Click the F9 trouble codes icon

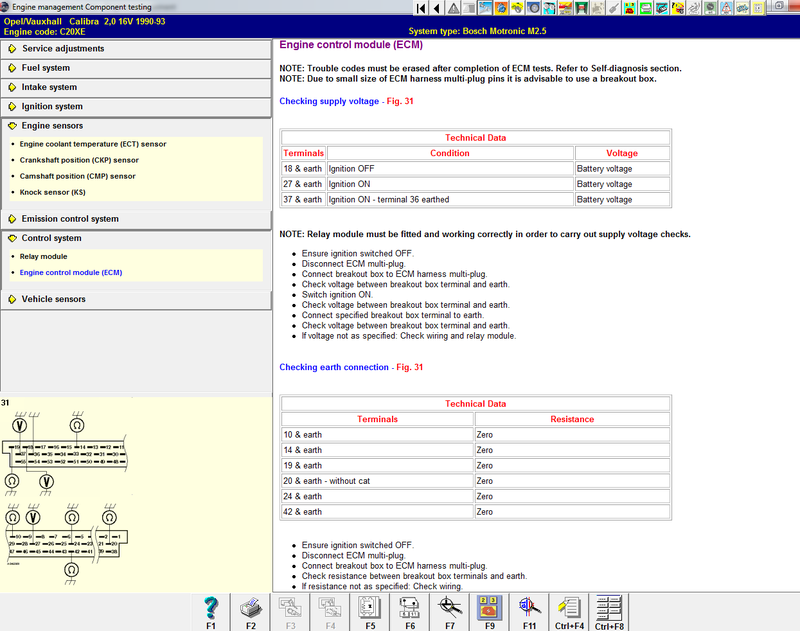tap(489, 612)
